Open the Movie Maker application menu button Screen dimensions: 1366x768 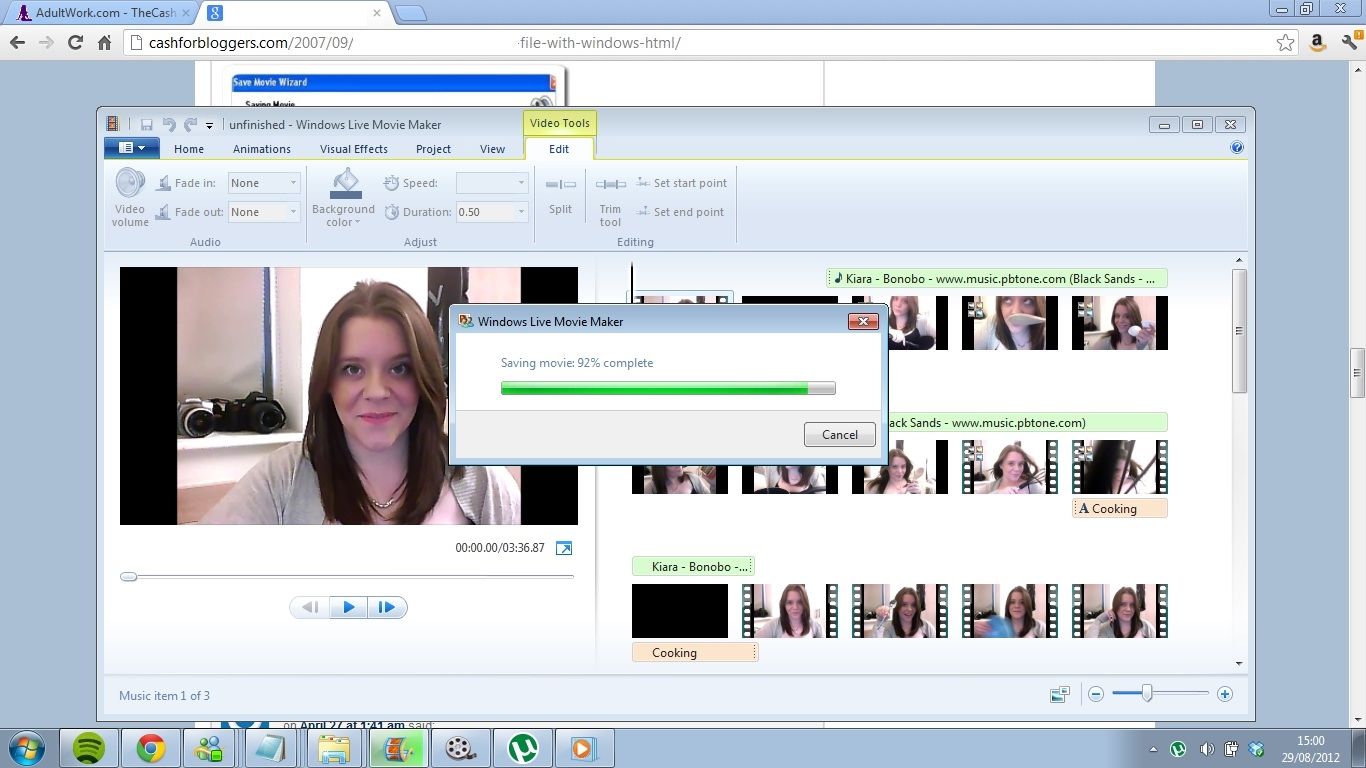(132, 148)
